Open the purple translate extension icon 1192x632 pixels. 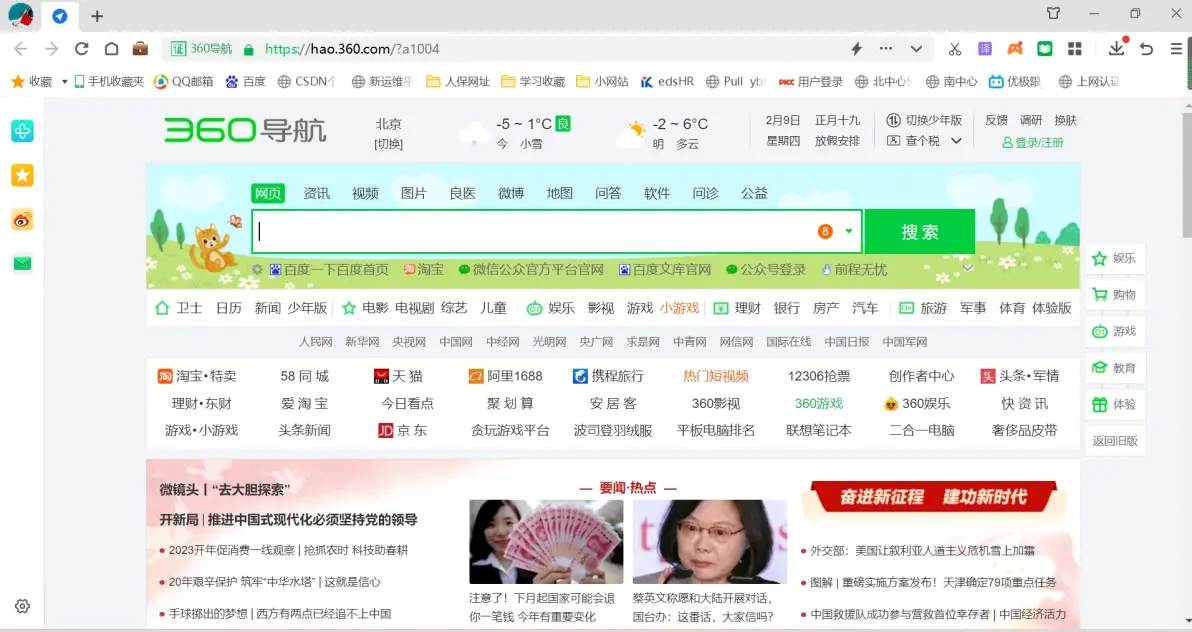pos(984,49)
